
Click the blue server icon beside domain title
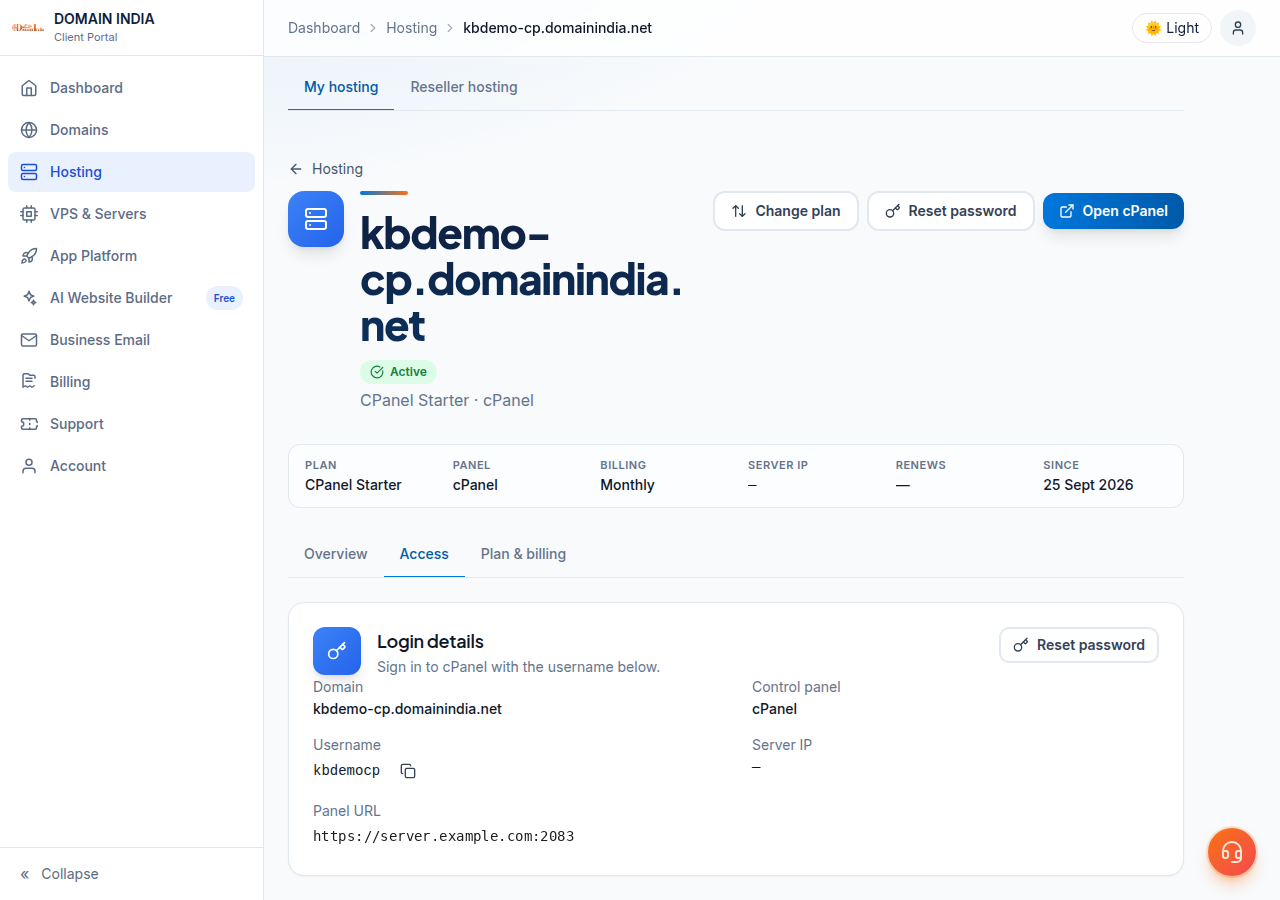316,219
